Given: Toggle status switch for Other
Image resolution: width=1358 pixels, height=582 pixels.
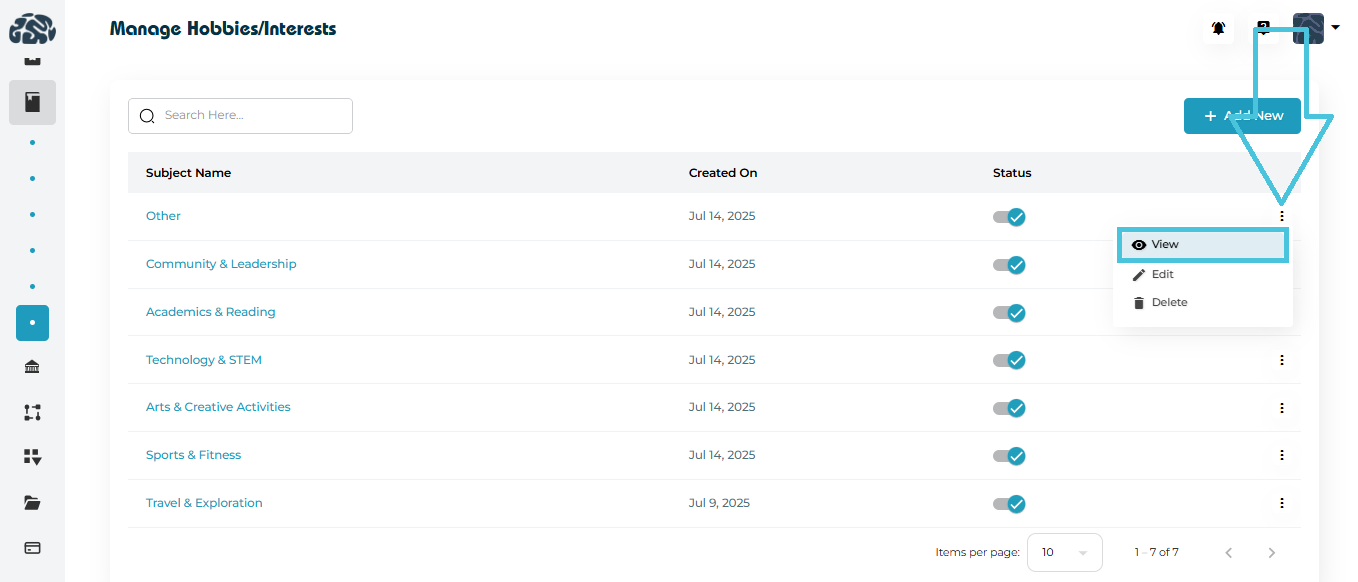Looking at the screenshot, I should (x=1009, y=217).
